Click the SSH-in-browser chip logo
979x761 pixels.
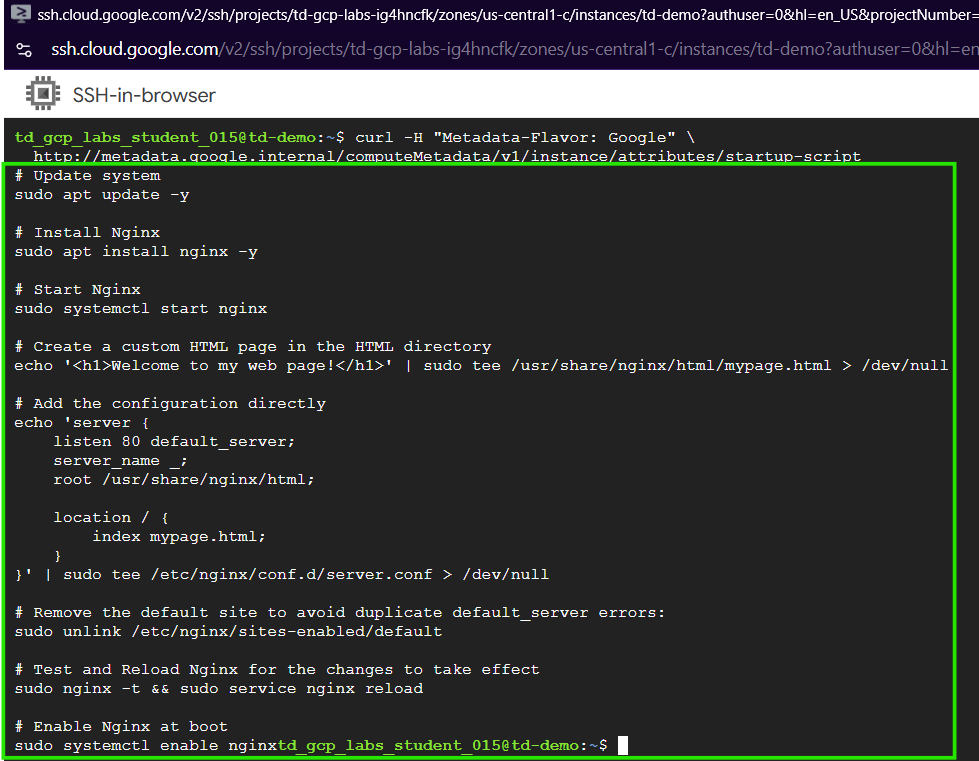(42, 95)
